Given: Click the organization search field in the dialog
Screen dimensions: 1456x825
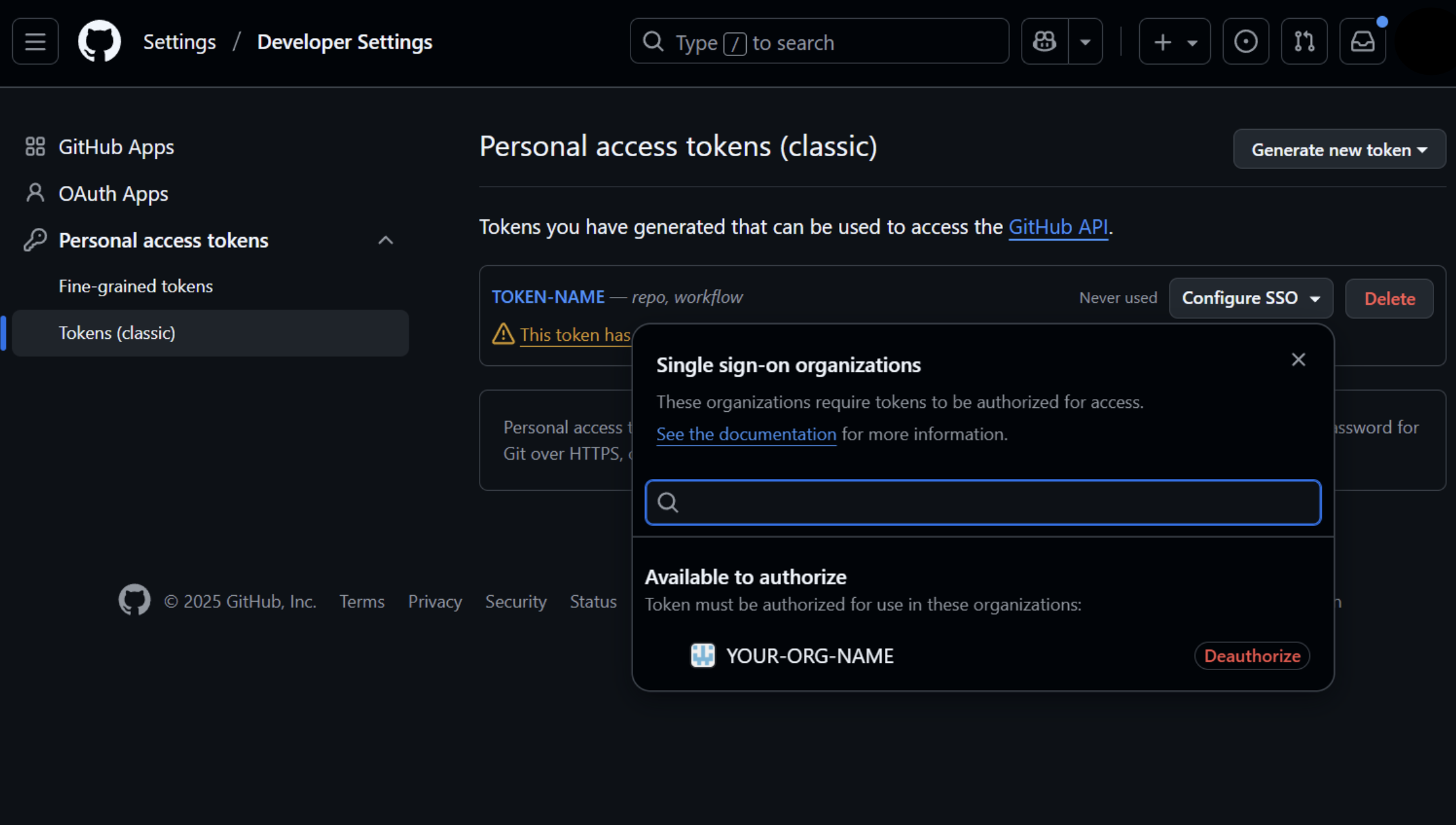Looking at the screenshot, I should point(982,502).
